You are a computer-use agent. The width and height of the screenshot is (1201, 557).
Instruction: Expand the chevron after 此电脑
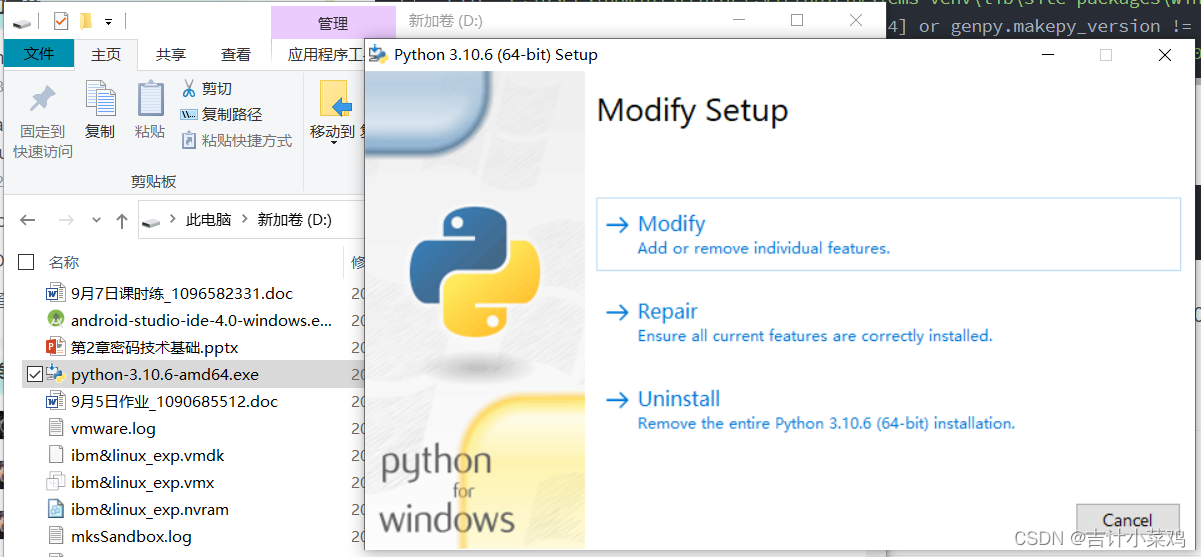[x=245, y=220]
